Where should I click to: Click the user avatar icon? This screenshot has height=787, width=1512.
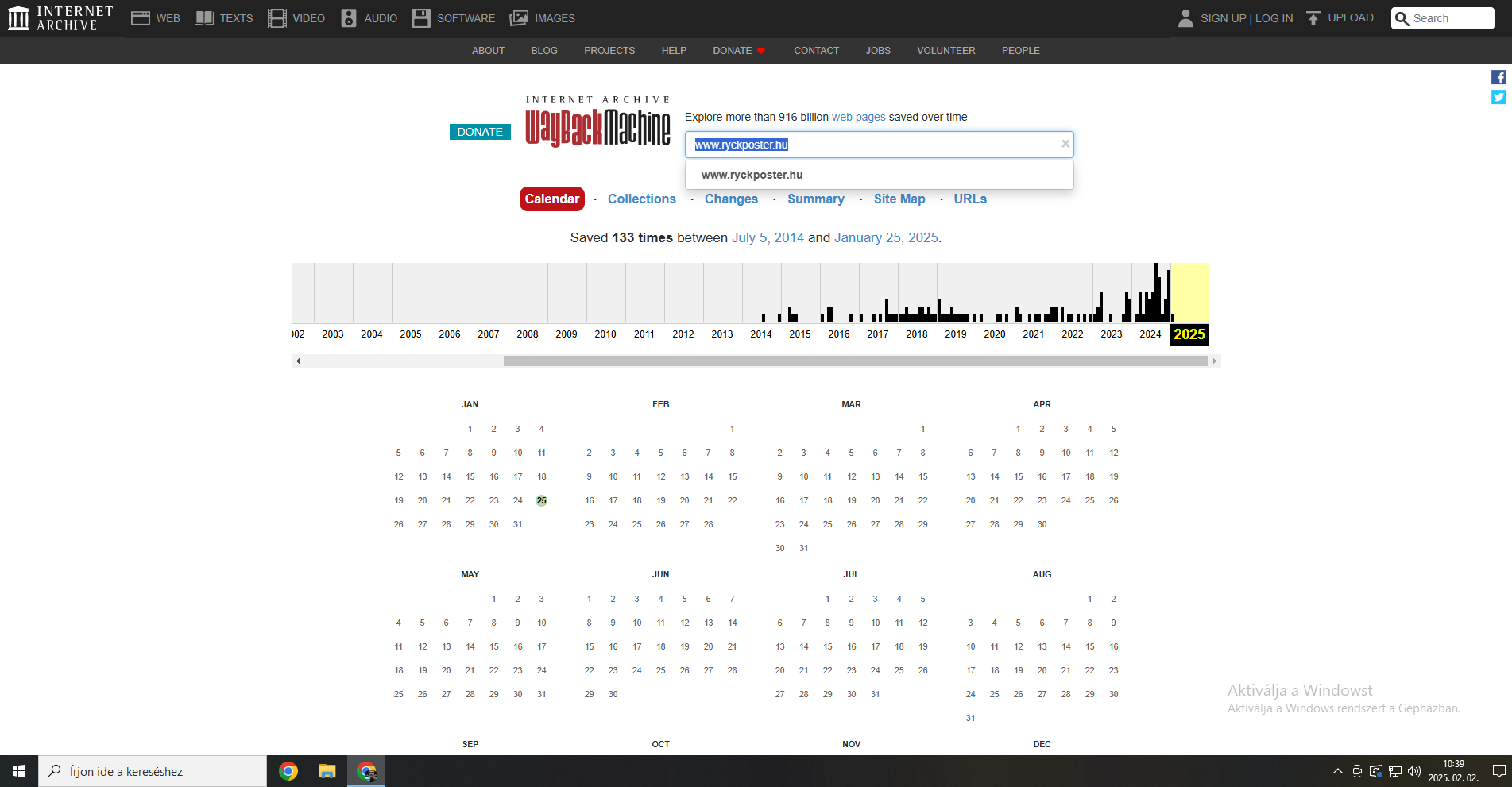[x=1185, y=18]
